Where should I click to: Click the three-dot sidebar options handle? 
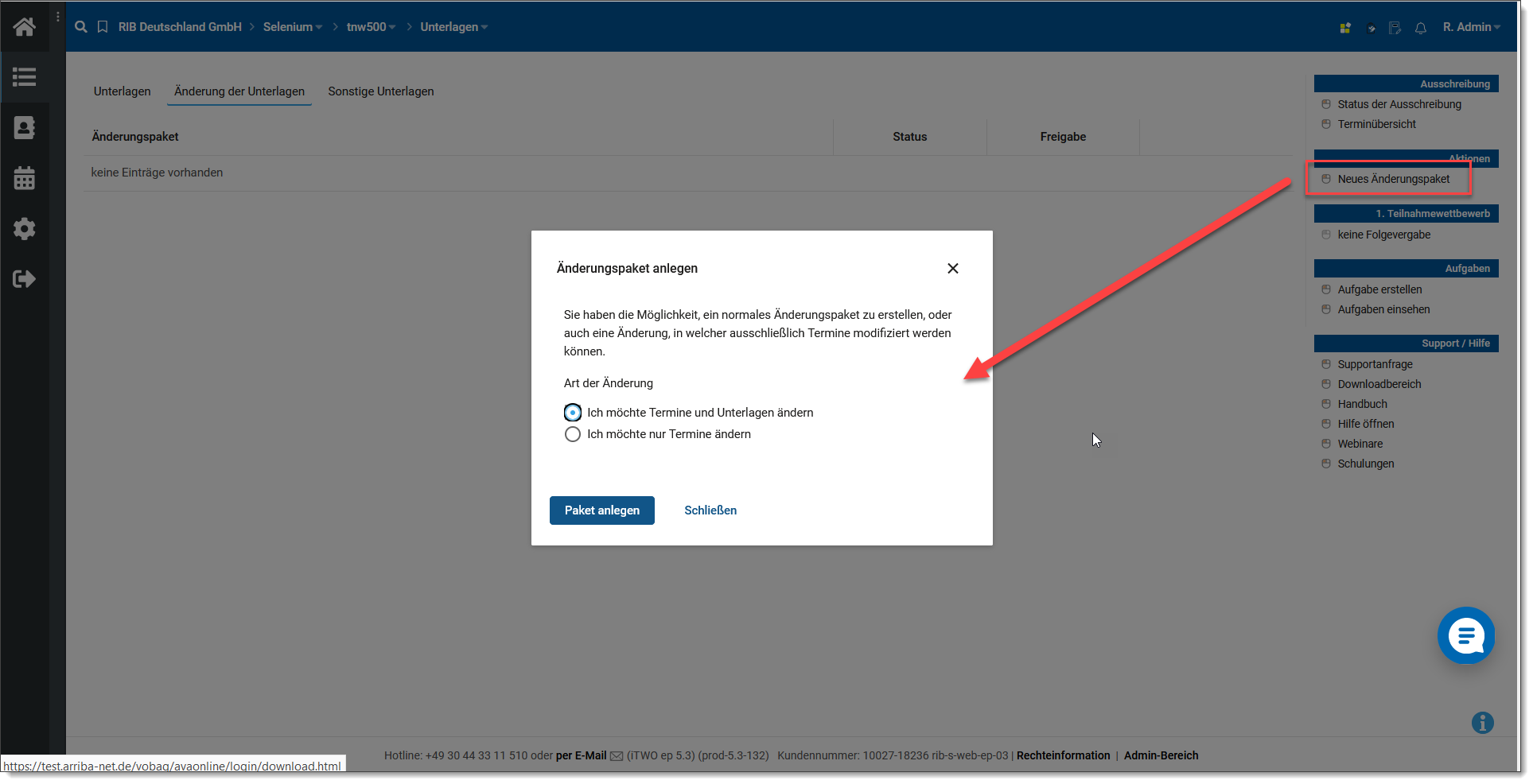[x=58, y=17]
